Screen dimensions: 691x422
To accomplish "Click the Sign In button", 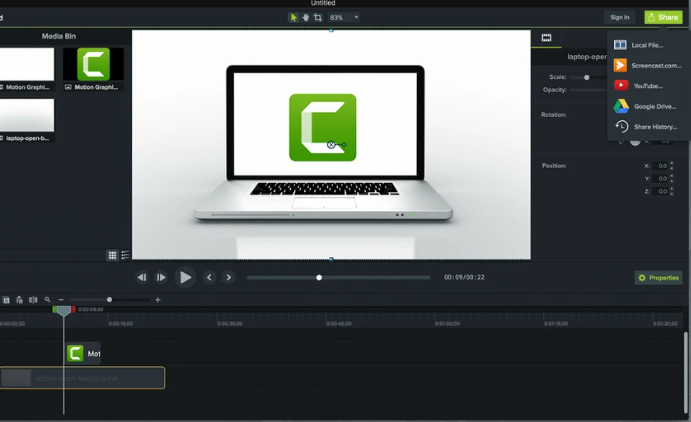I will coord(620,18).
